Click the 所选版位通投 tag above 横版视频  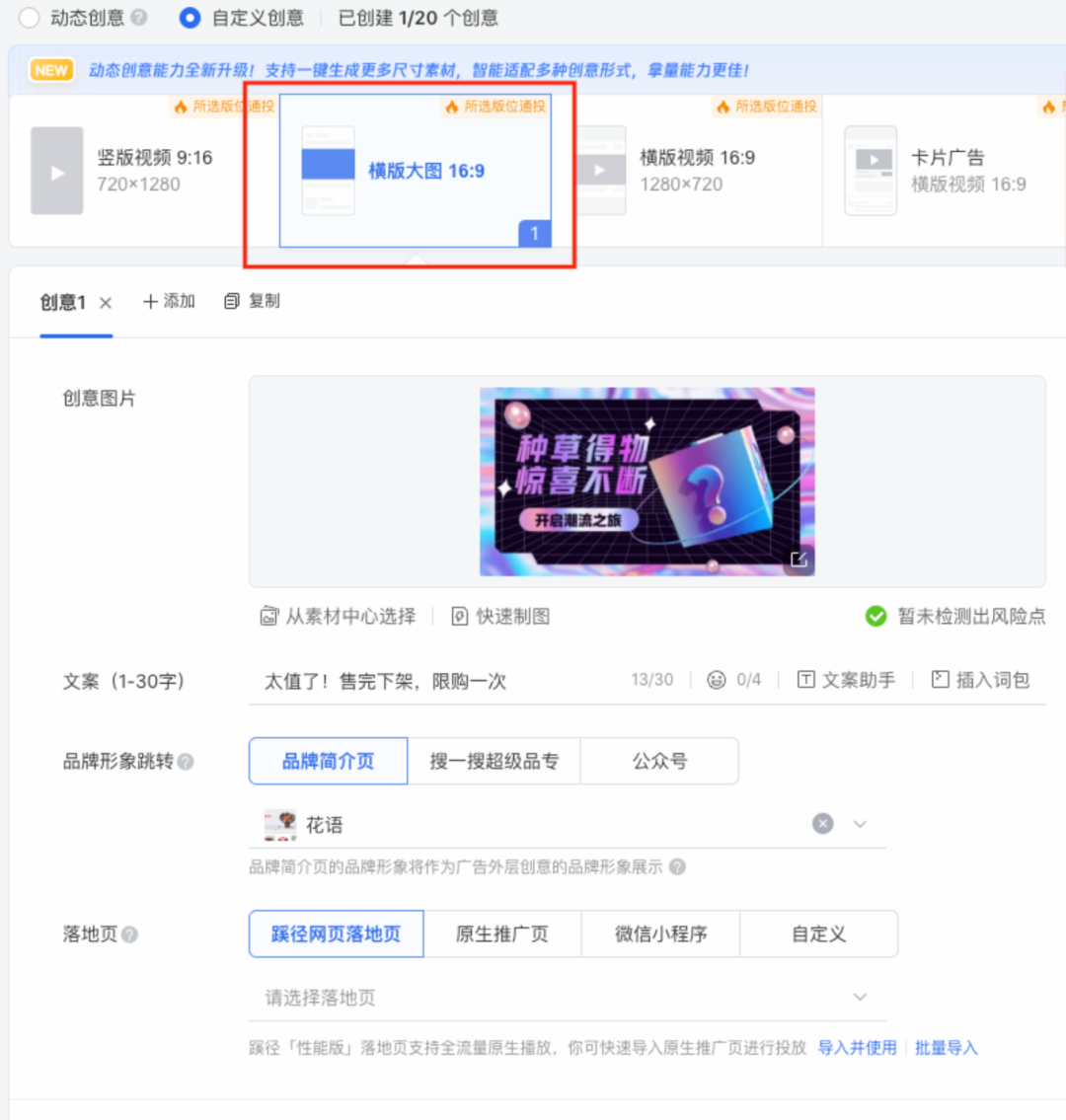click(767, 107)
